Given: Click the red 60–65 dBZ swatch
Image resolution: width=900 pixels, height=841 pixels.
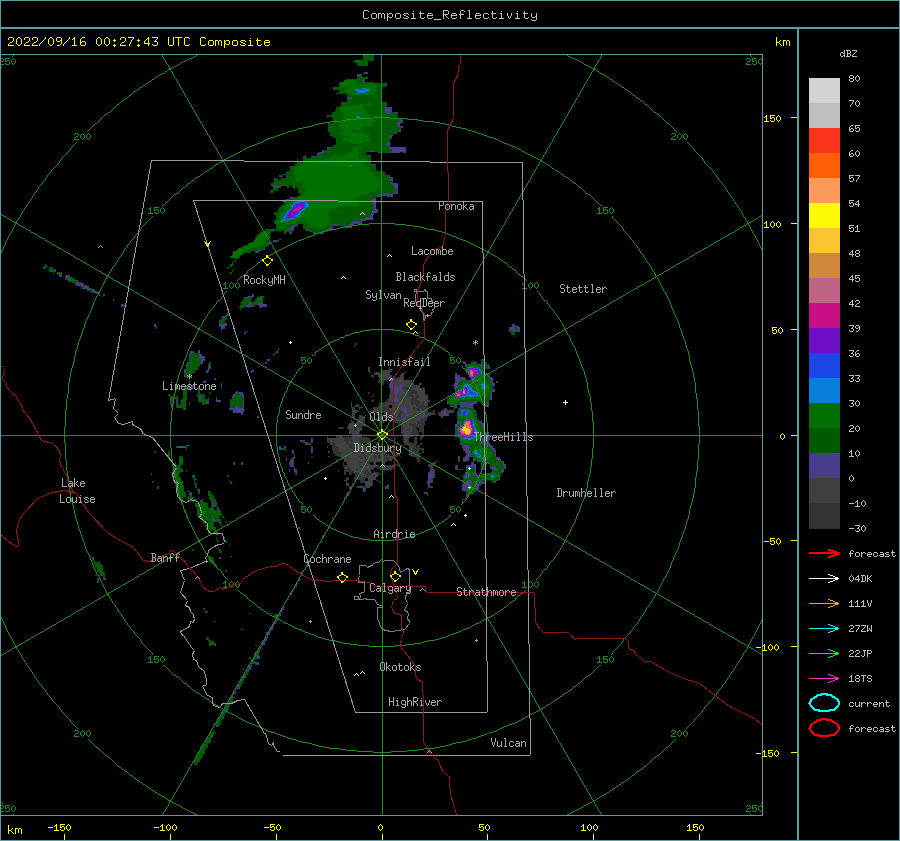Looking at the screenshot, I should 824,141.
